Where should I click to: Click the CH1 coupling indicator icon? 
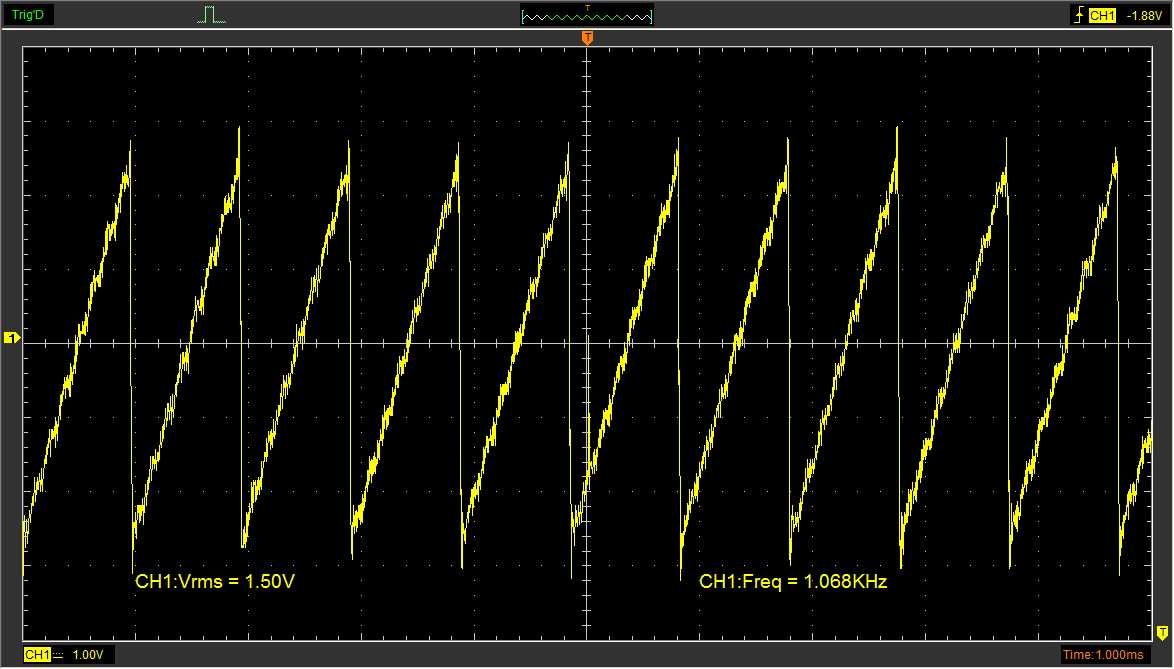click(x=58, y=655)
